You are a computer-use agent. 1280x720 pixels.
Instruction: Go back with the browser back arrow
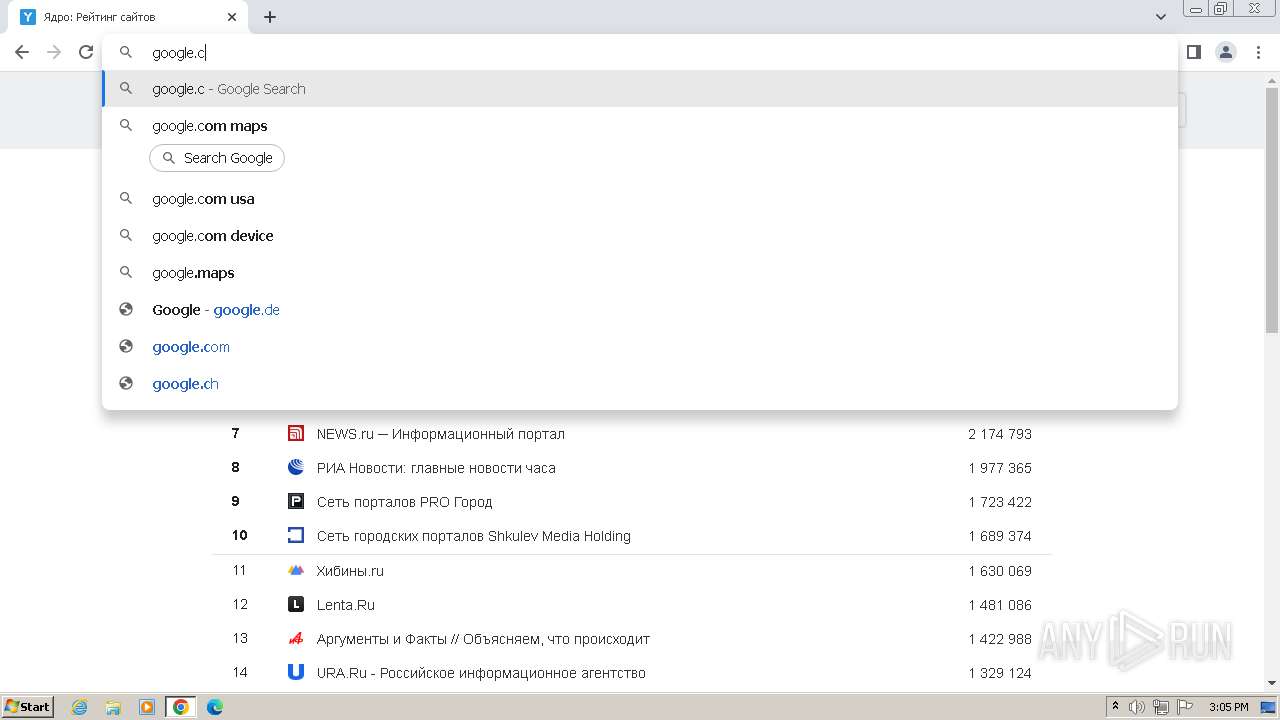(22, 52)
